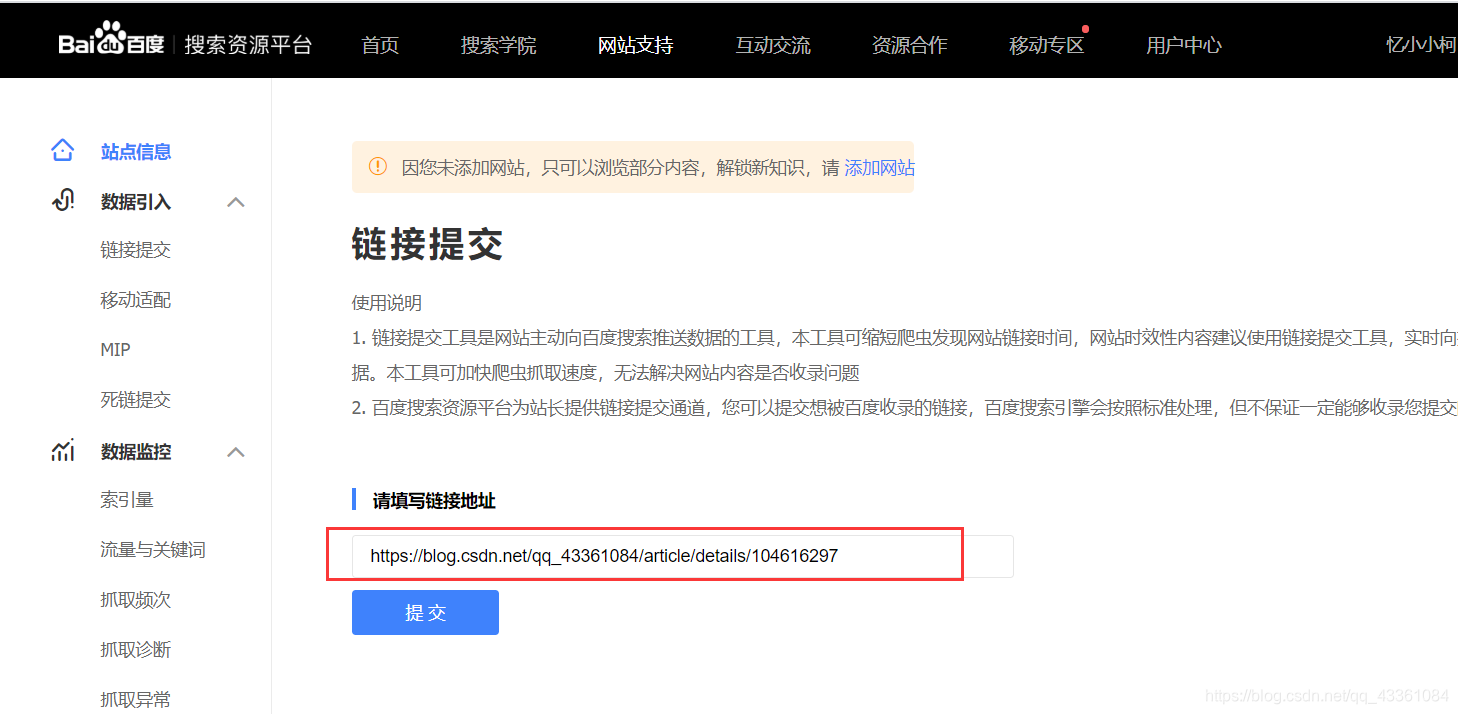This screenshot has height=714, width=1458.
Task: Select the 网站支持 tab
Action: click(x=635, y=44)
